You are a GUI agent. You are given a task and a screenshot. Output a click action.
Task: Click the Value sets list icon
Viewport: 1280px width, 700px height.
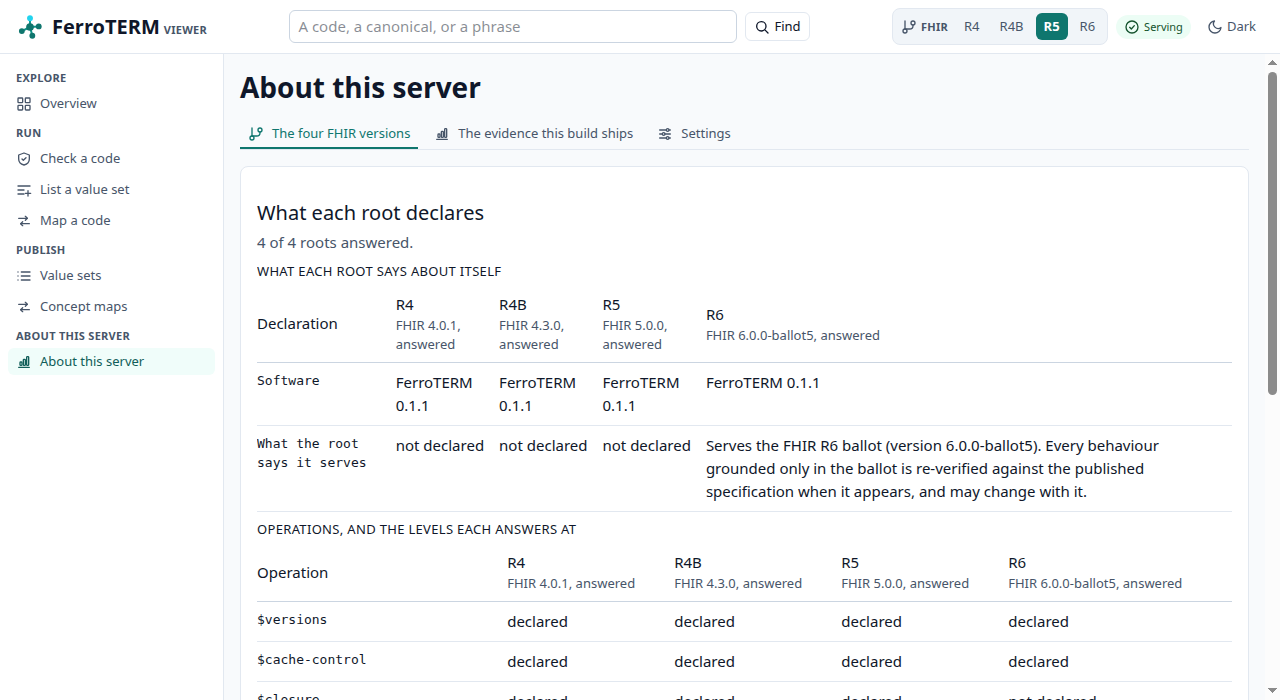click(24, 276)
